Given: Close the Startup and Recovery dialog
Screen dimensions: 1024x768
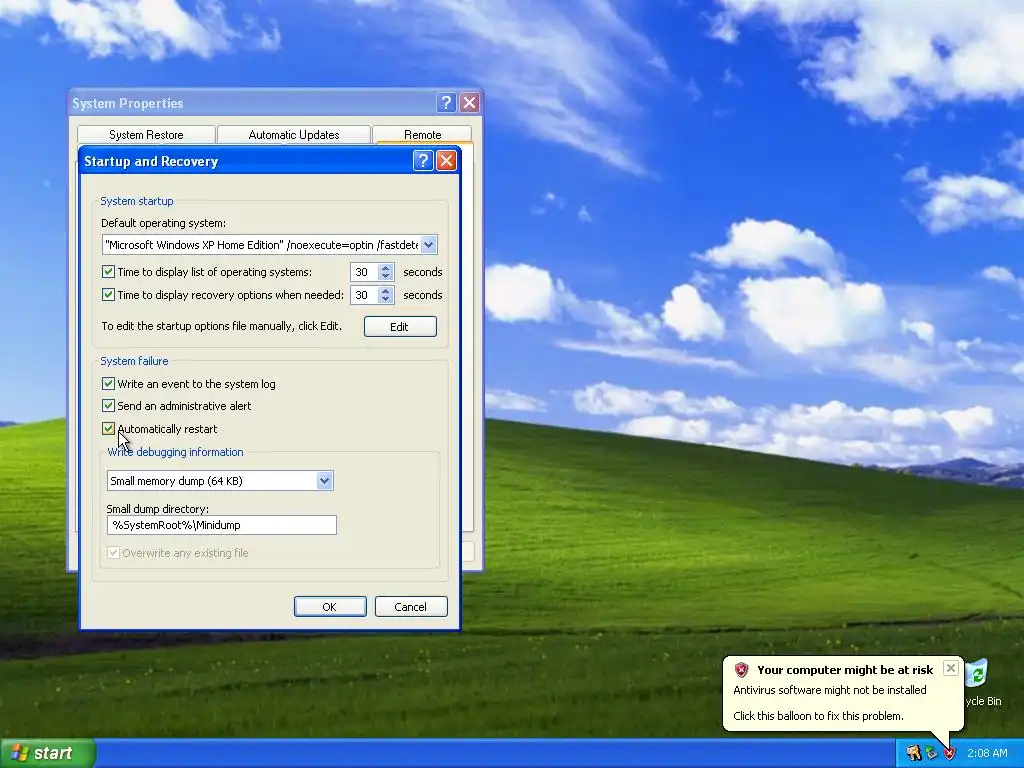Looking at the screenshot, I should tap(446, 161).
